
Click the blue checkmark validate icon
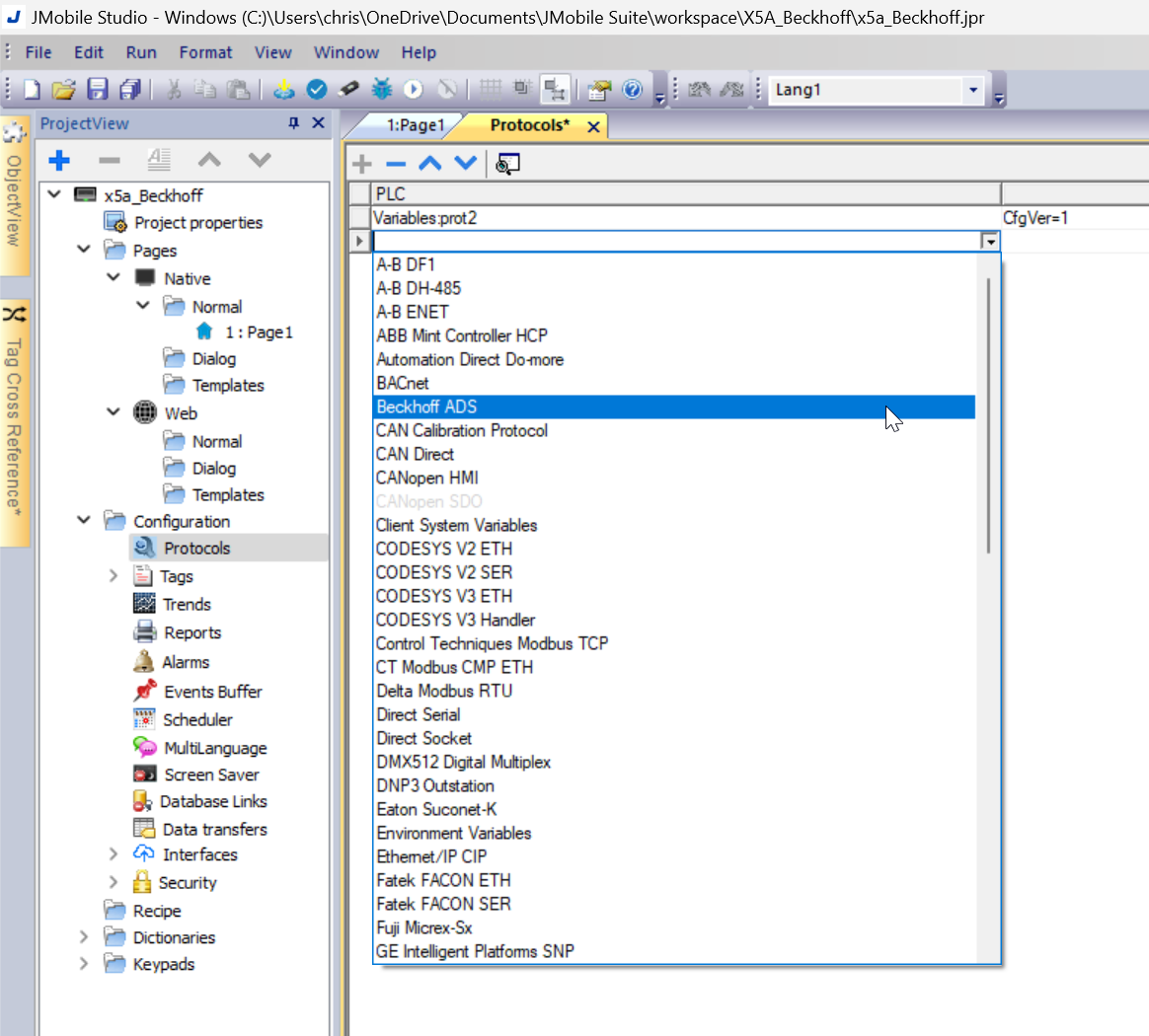(x=317, y=90)
